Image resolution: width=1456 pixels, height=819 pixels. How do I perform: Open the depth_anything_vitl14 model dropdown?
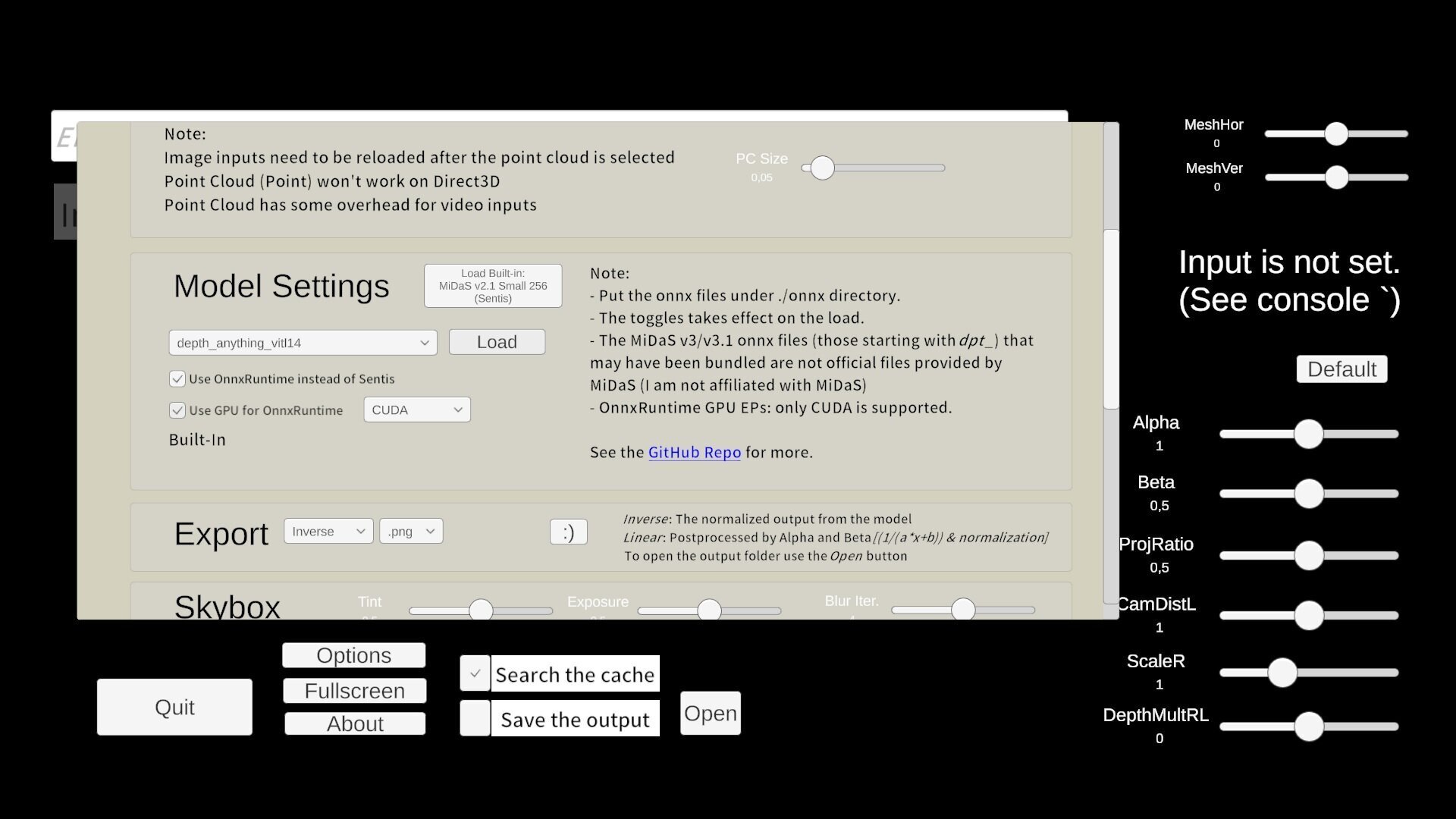pyautogui.click(x=303, y=343)
